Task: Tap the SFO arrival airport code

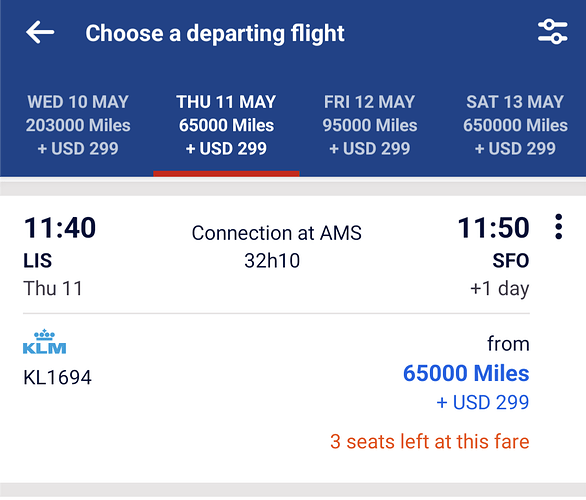Action: (x=511, y=260)
